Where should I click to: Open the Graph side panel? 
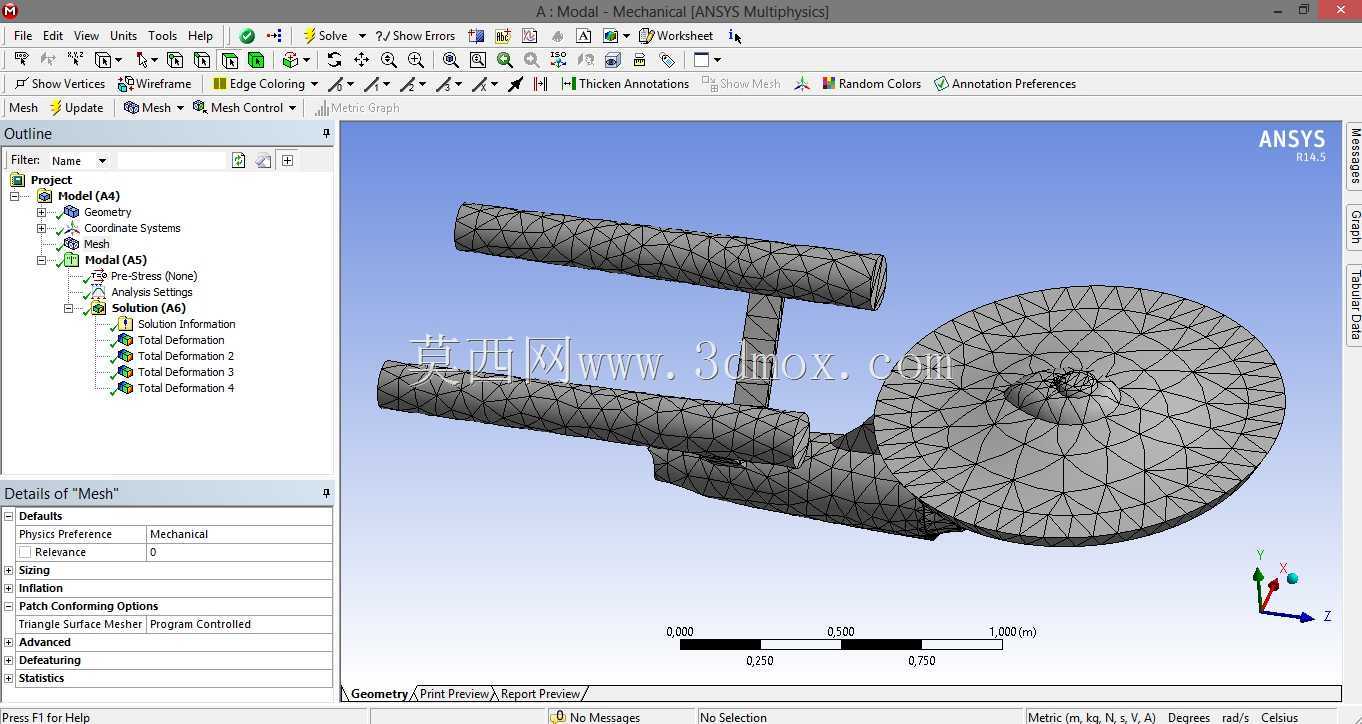tap(1355, 226)
